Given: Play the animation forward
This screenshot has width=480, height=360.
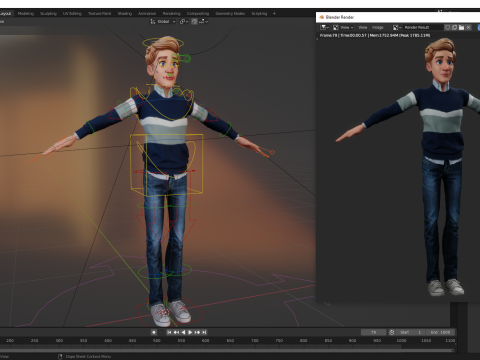Looking at the screenshot, I should 190,332.
